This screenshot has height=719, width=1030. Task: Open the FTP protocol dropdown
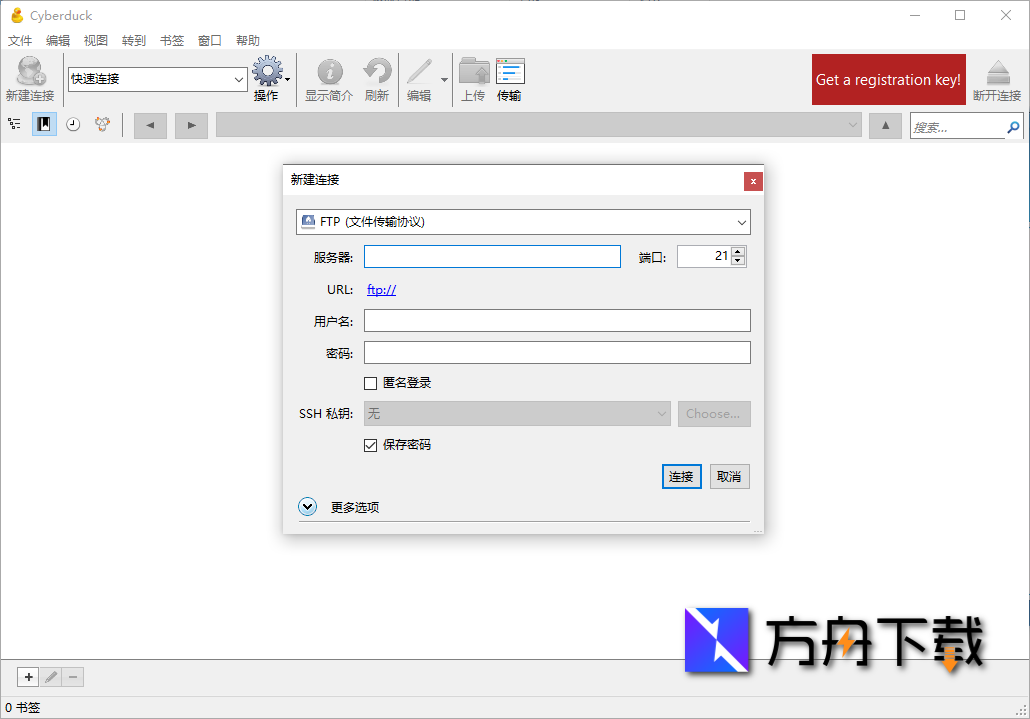(523, 222)
